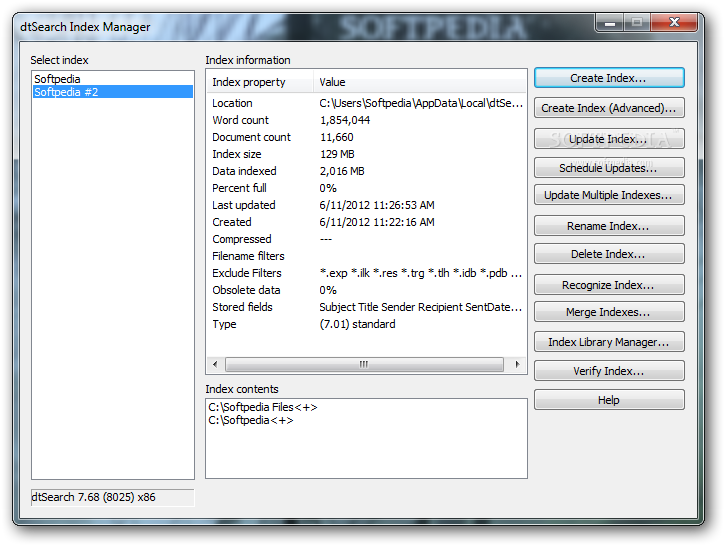725x546 pixels.
Task: Click the 1,854,044 word count value
Action: tap(345, 120)
